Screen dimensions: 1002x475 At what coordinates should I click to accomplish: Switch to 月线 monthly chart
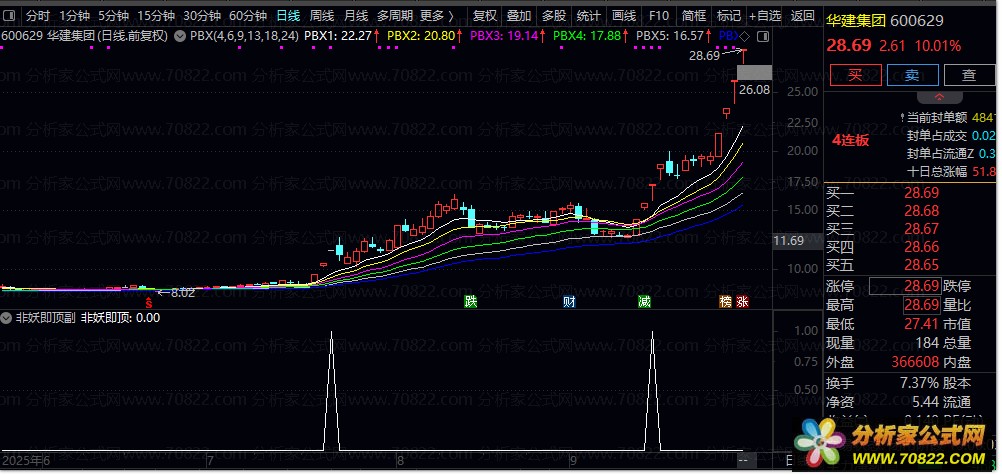356,16
